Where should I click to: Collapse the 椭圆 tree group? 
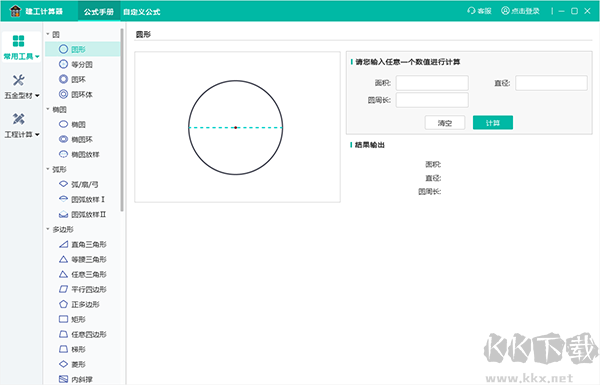pyautogui.click(x=48, y=109)
